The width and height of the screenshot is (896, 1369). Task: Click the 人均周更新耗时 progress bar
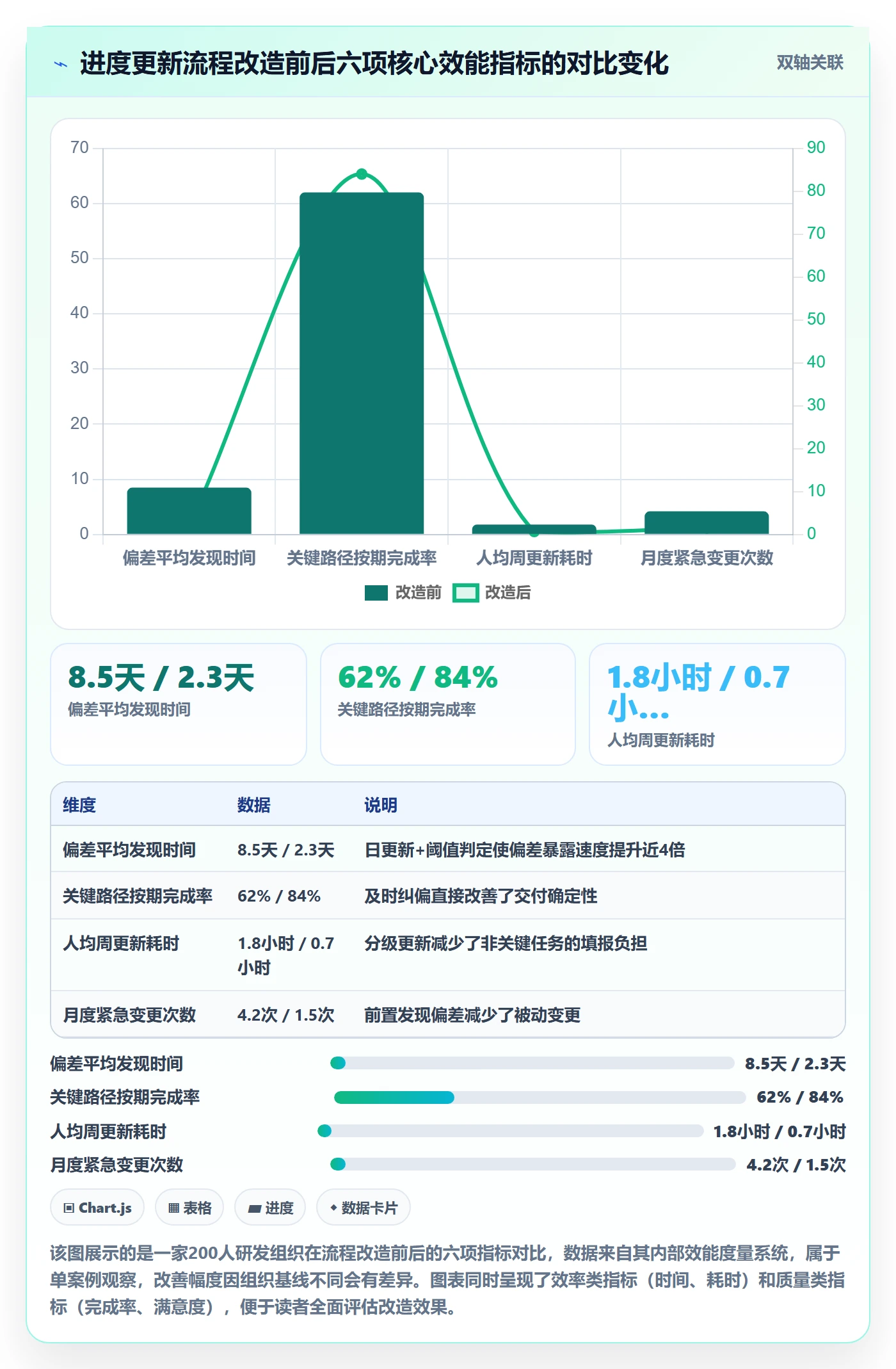(x=511, y=1131)
